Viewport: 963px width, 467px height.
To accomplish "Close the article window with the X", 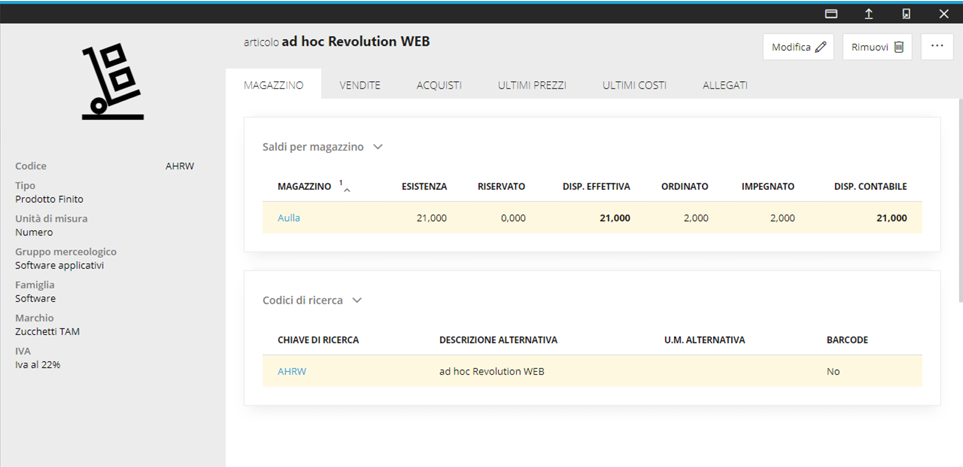I will (x=944, y=14).
